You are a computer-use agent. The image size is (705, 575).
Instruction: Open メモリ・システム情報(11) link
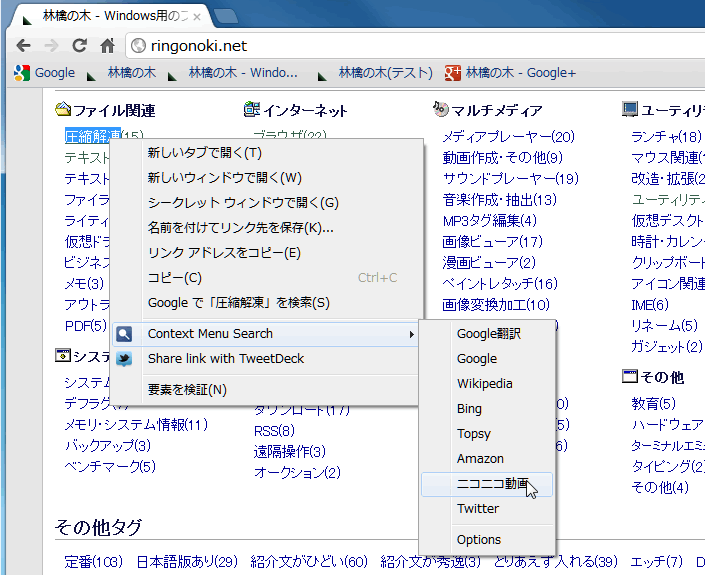[x=136, y=425]
